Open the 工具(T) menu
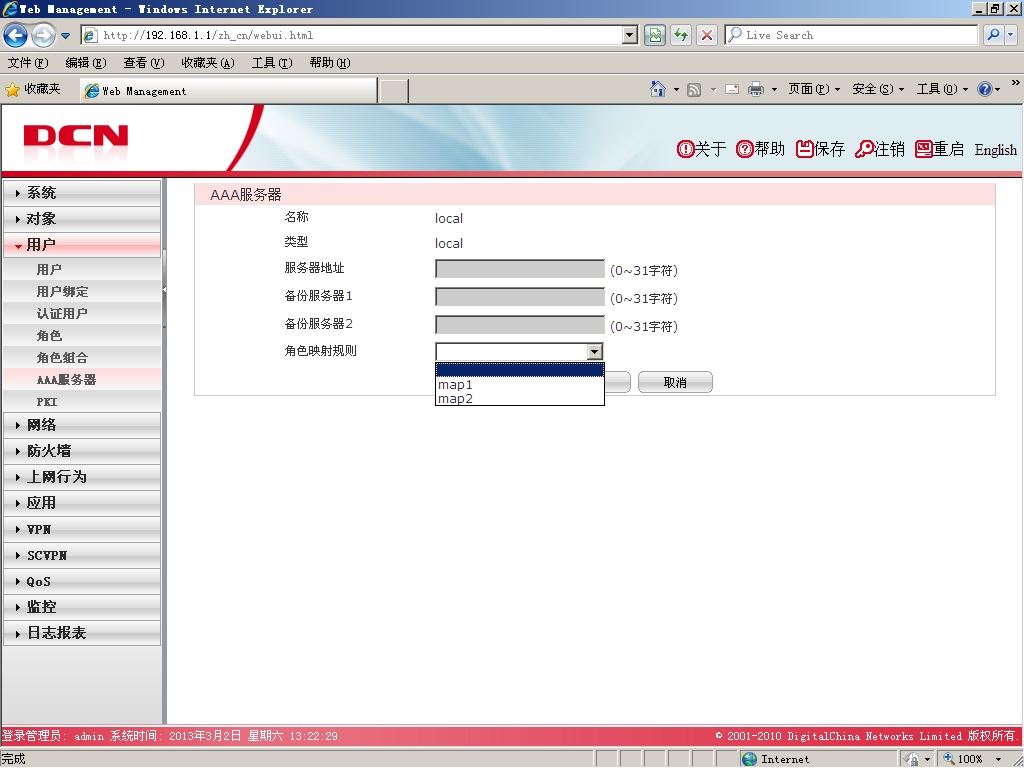The height and width of the screenshot is (768, 1024). 272,63
